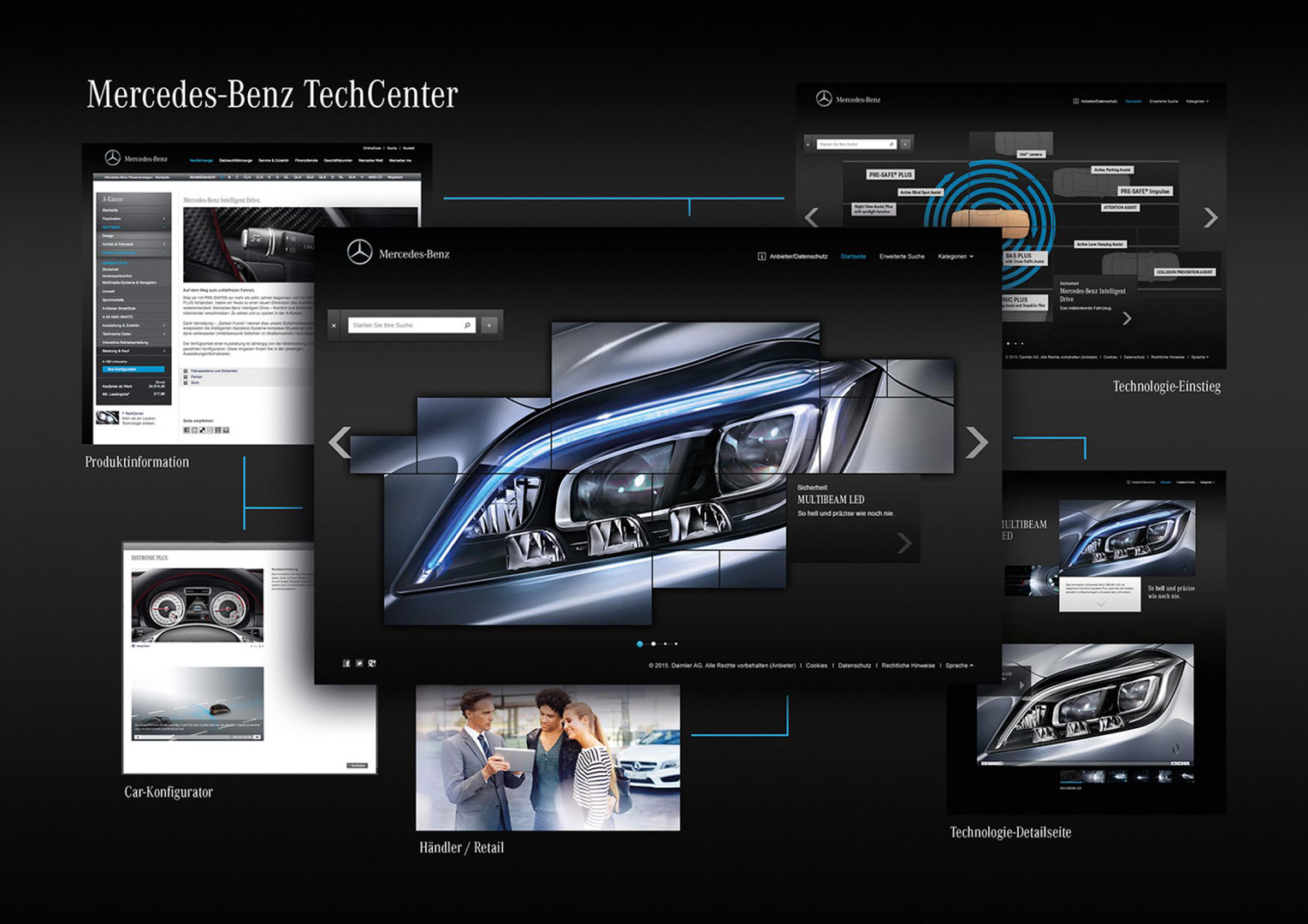Select the first blue carousel dot
Viewport: 1308px width, 924px height.
click(640, 643)
